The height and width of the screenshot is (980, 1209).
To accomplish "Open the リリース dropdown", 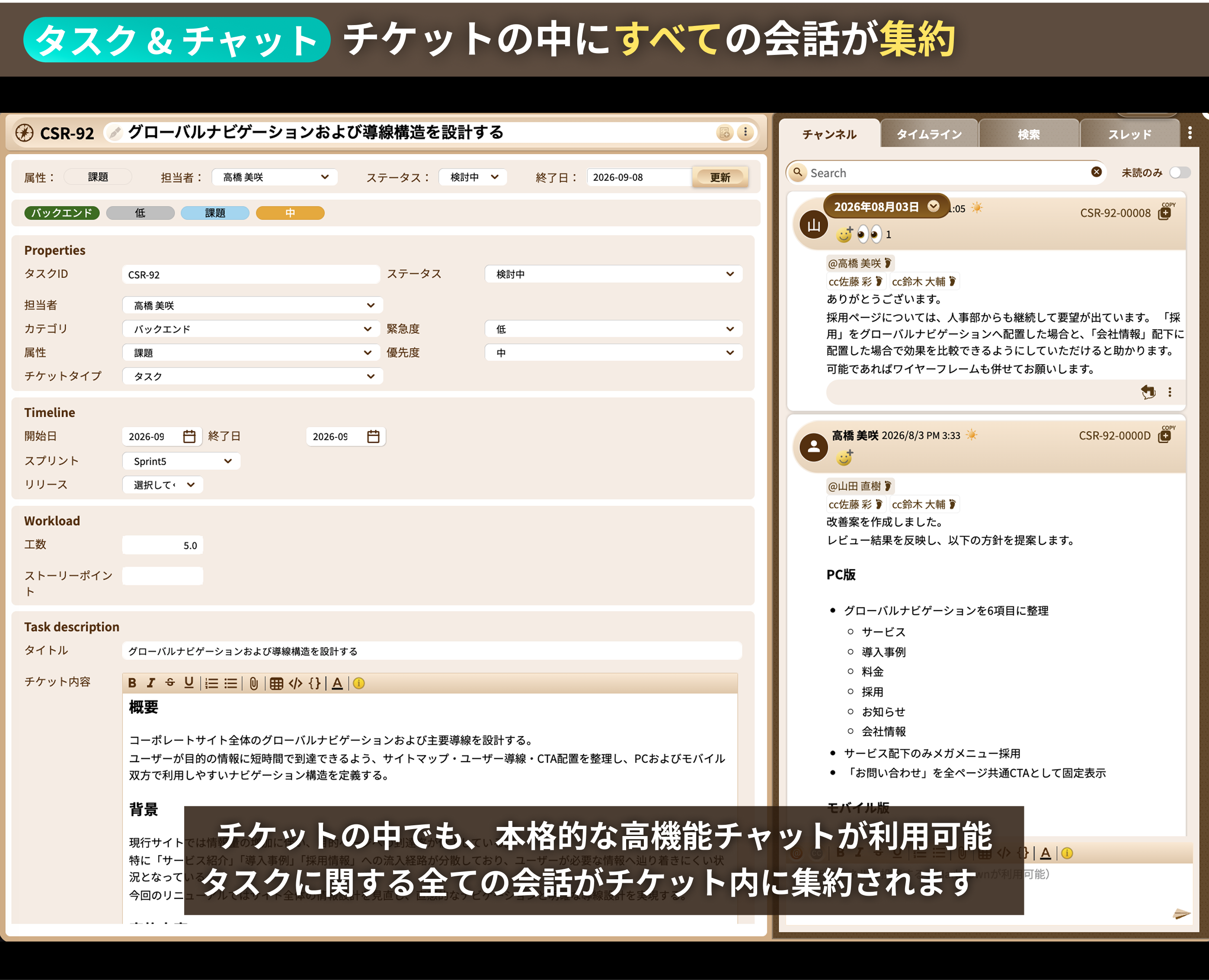I will click(163, 485).
